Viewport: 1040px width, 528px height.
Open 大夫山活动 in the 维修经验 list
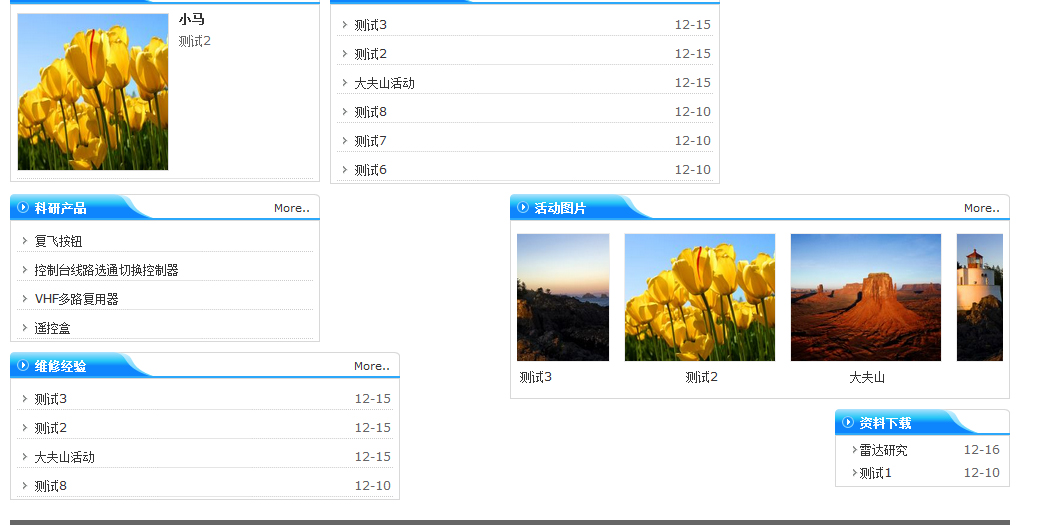point(64,457)
